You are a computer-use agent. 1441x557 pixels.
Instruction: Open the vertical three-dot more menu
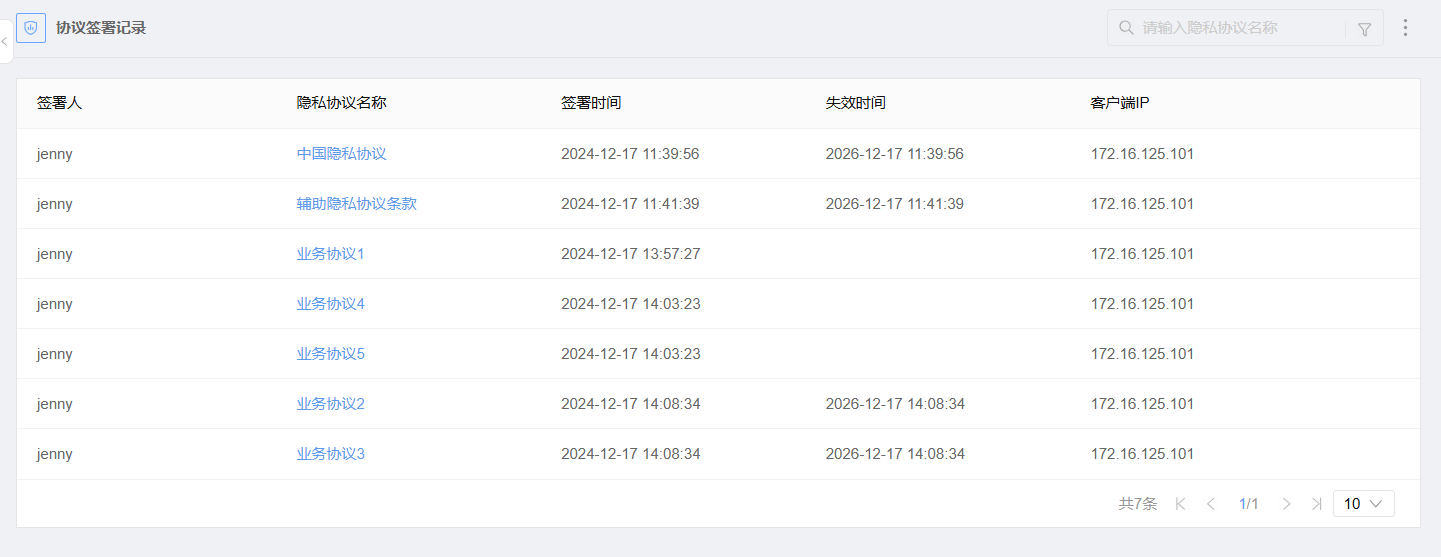[x=1405, y=28]
